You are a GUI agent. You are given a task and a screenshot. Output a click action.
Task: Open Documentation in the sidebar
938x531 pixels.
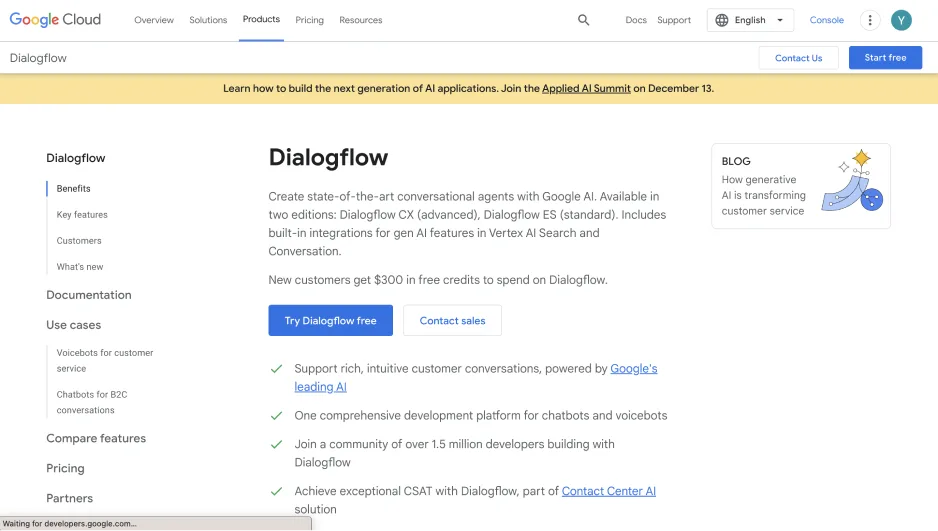[x=89, y=295]
